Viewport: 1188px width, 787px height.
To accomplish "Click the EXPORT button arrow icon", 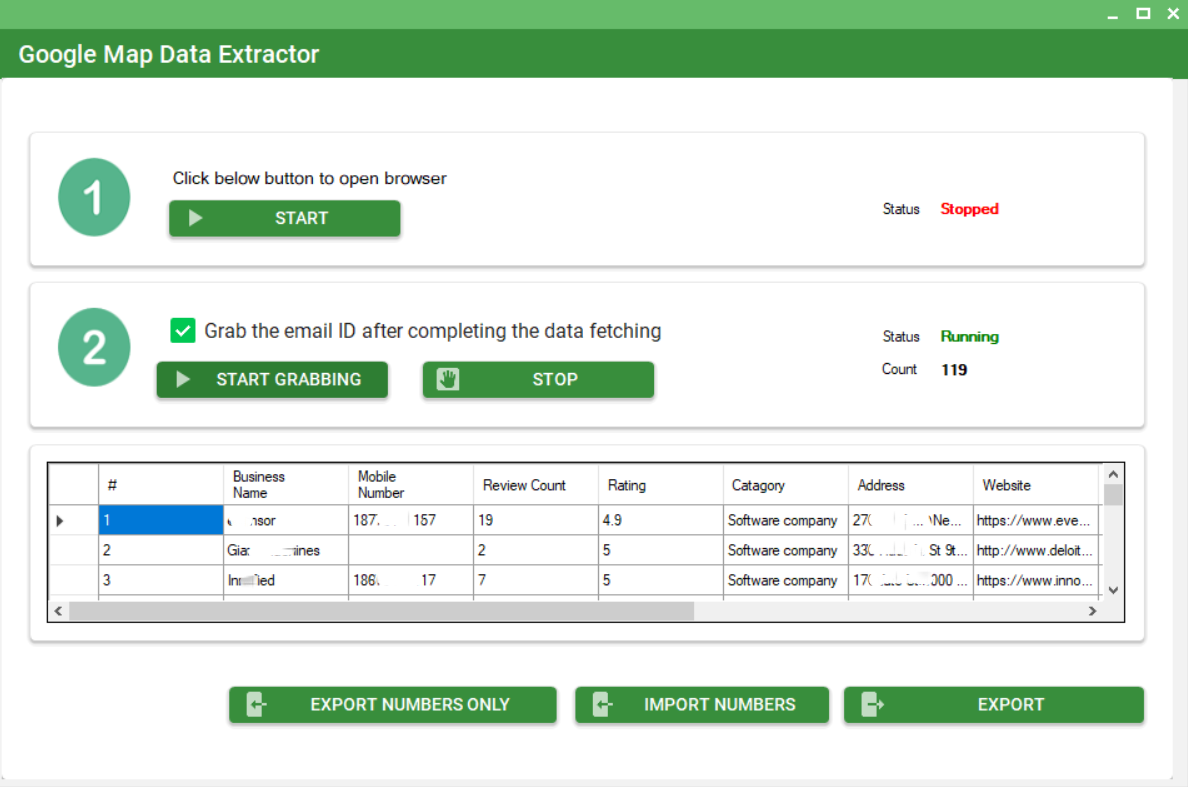I will pyautogui.click(x=872, y=705).
